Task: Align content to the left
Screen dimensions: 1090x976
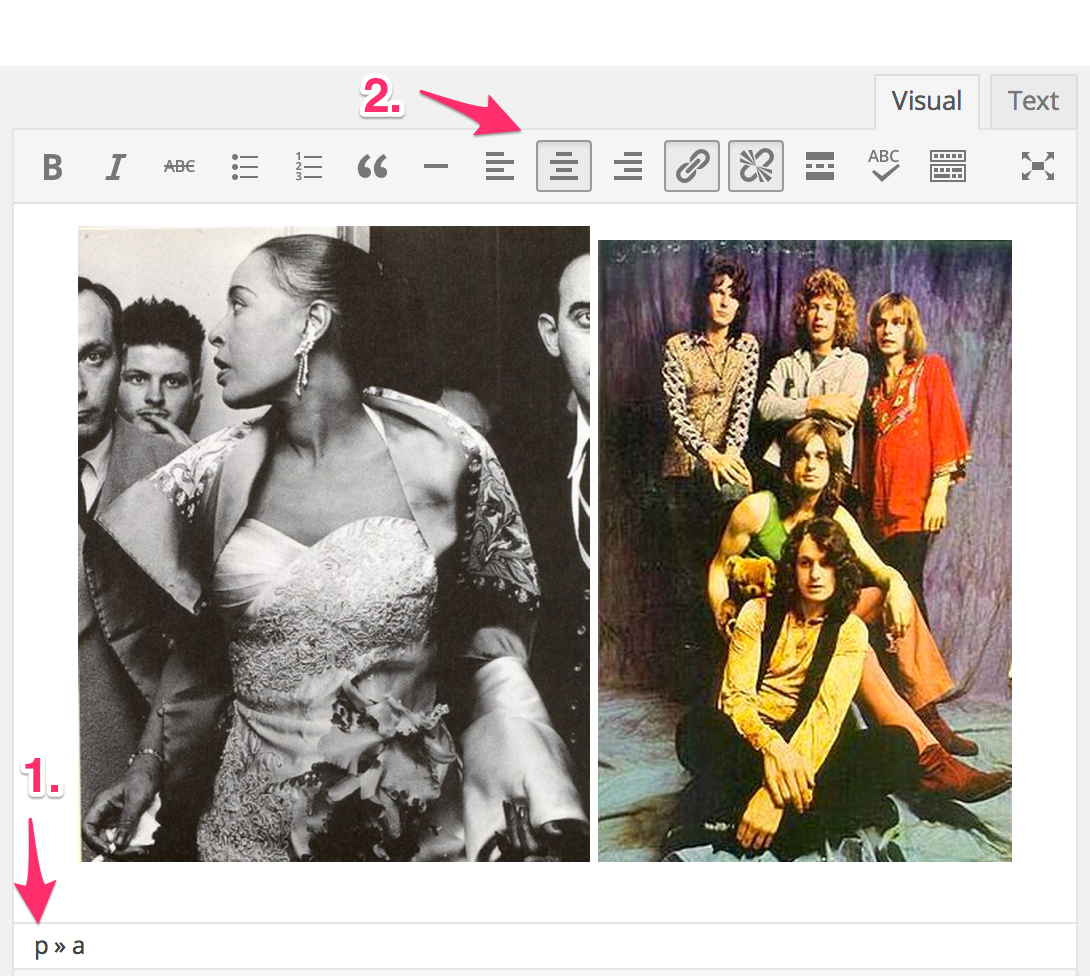Action: [500, 167]
